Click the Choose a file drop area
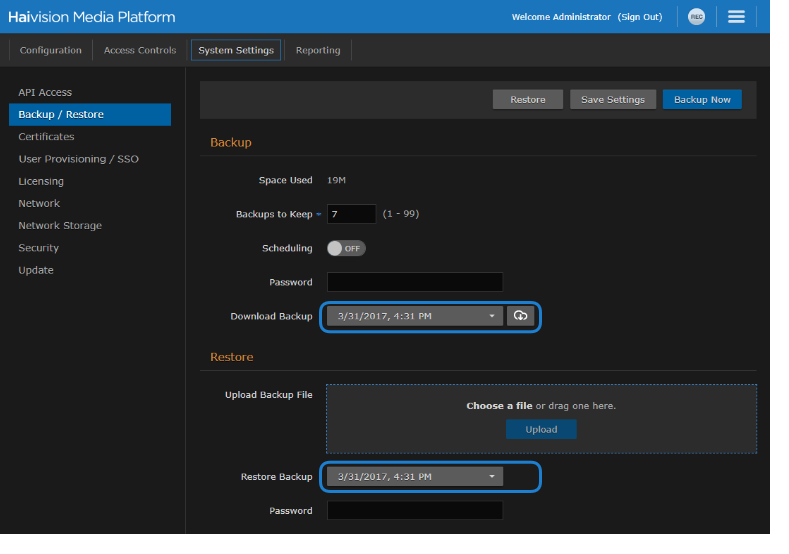 [x=541, y=403]
